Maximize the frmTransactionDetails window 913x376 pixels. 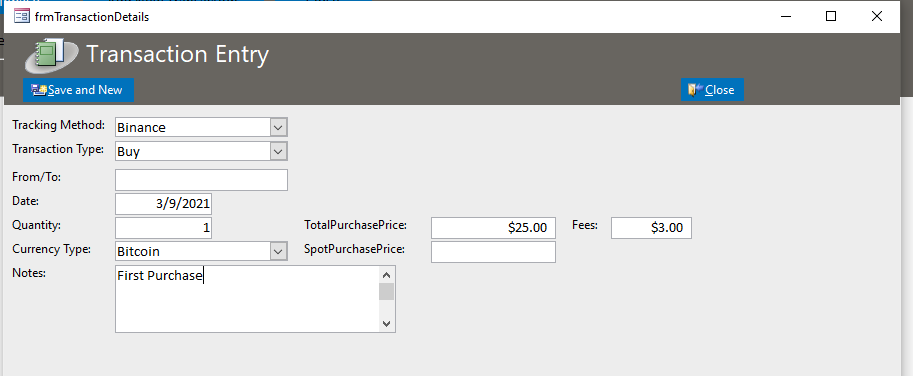tap(831, 16)
